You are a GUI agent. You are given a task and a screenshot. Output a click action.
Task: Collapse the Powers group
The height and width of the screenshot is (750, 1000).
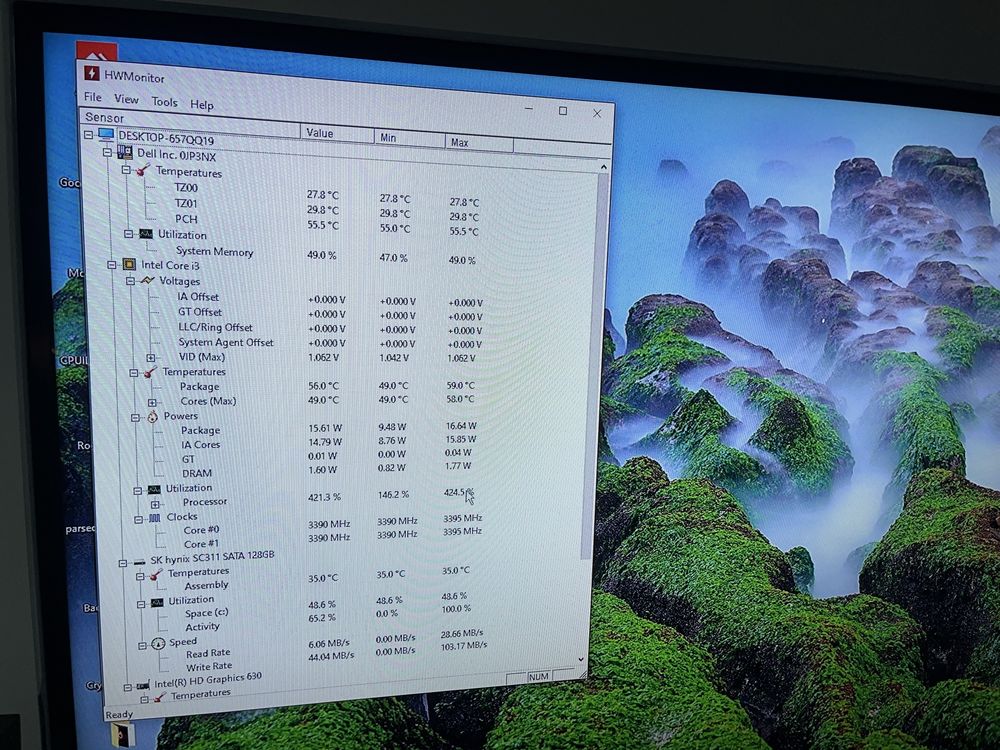[x=135, y=418]
